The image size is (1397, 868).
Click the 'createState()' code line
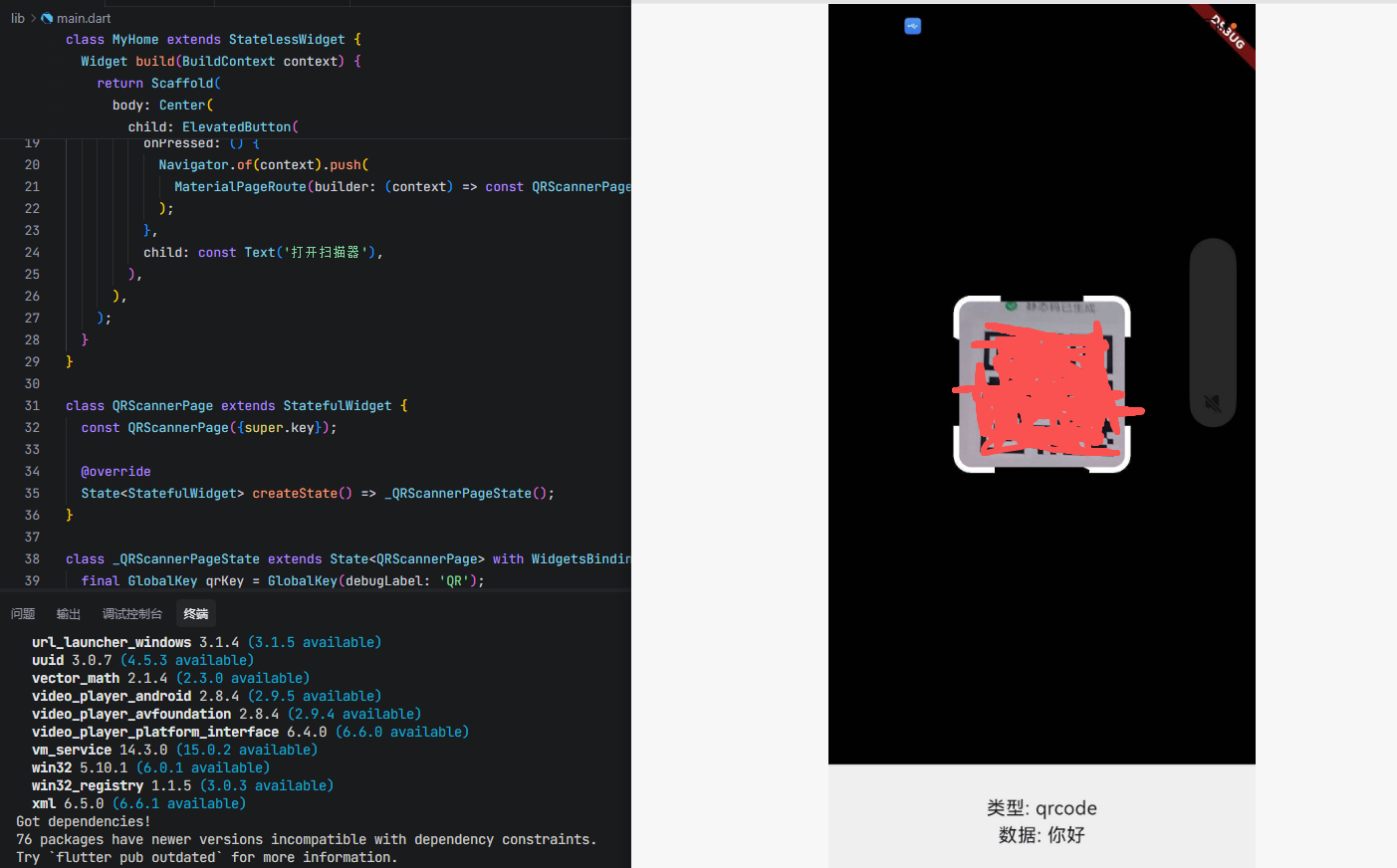318,494
